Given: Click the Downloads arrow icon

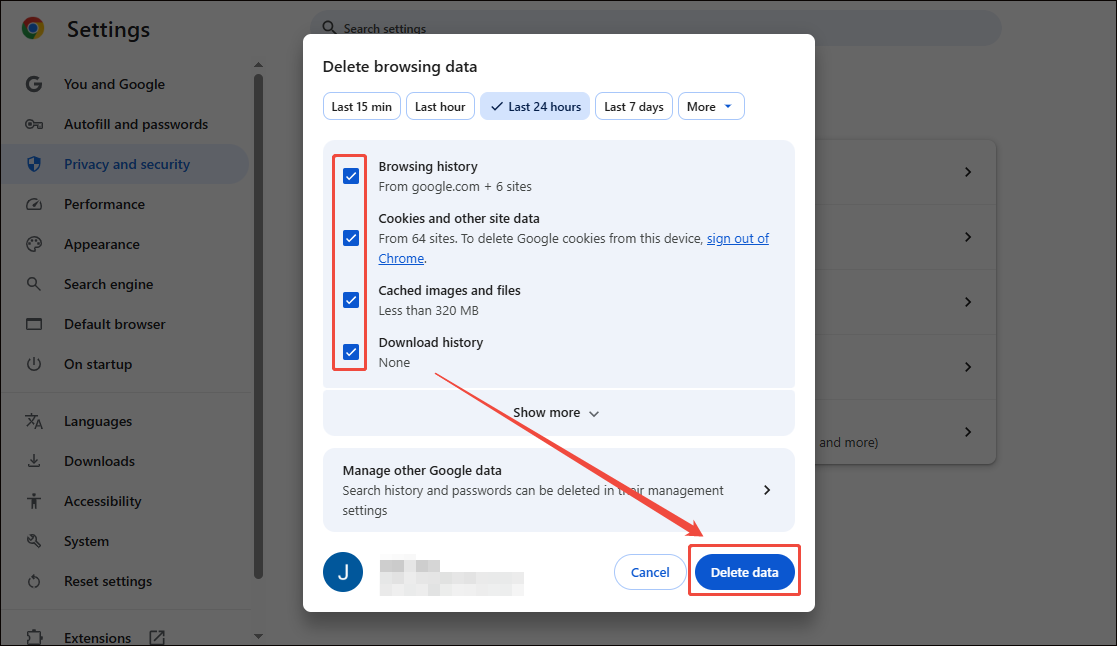Looking at the screenshot, I should 34,460.
